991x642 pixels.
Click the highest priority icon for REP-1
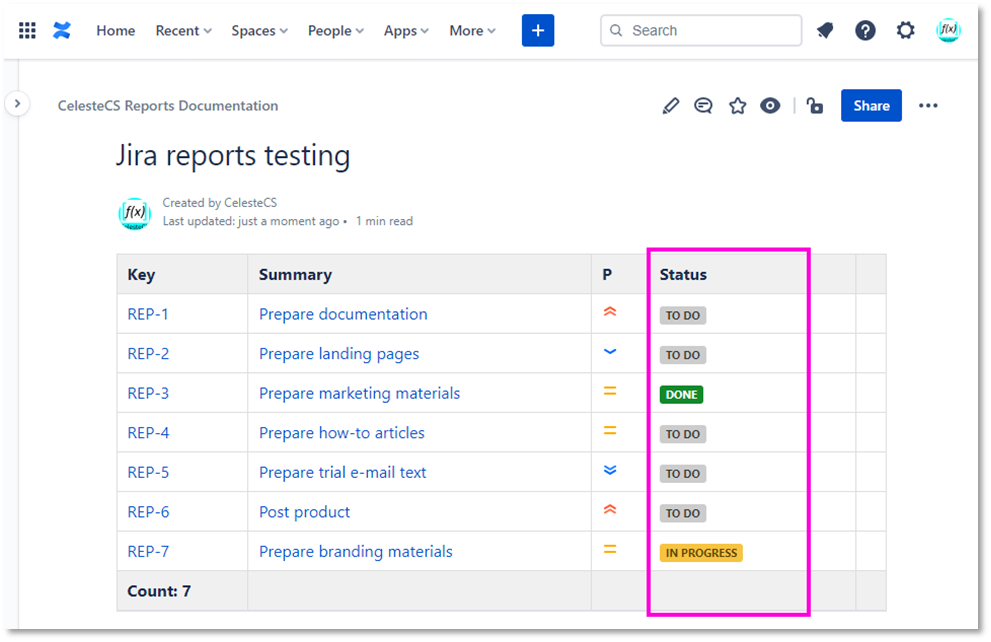(x=610, y=312)
